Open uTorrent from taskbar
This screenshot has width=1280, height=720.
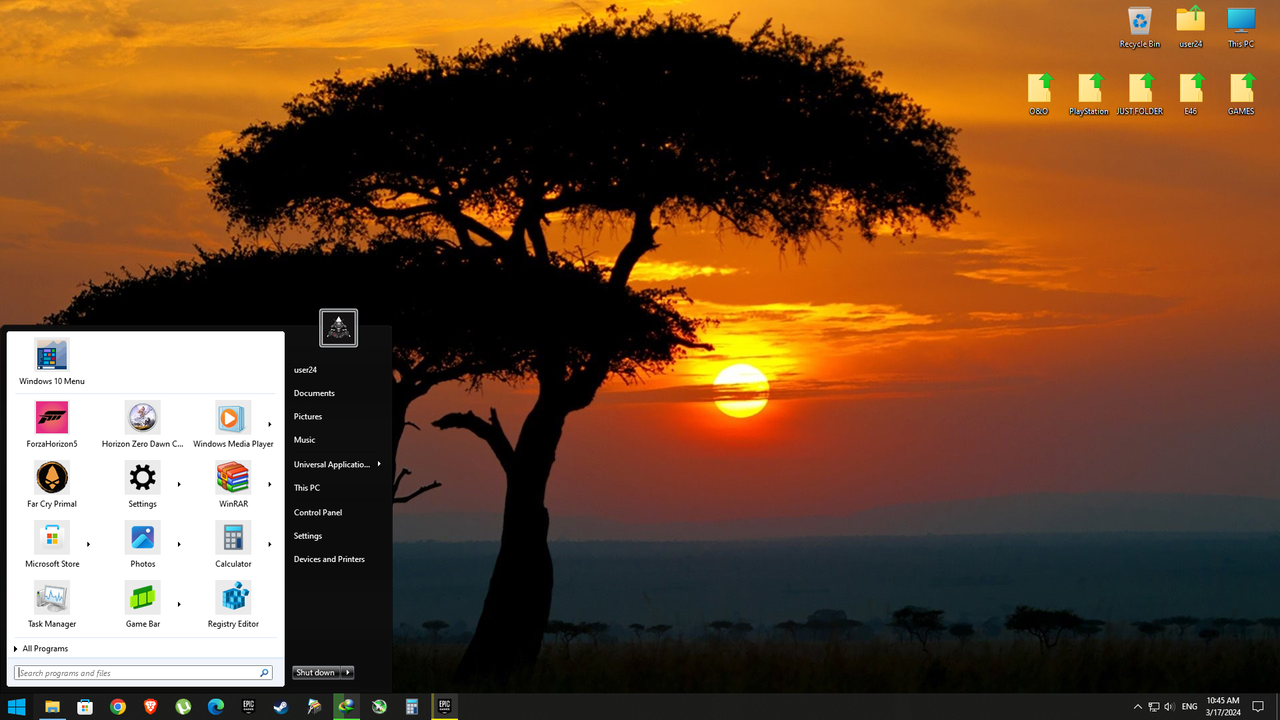(183, 706)
